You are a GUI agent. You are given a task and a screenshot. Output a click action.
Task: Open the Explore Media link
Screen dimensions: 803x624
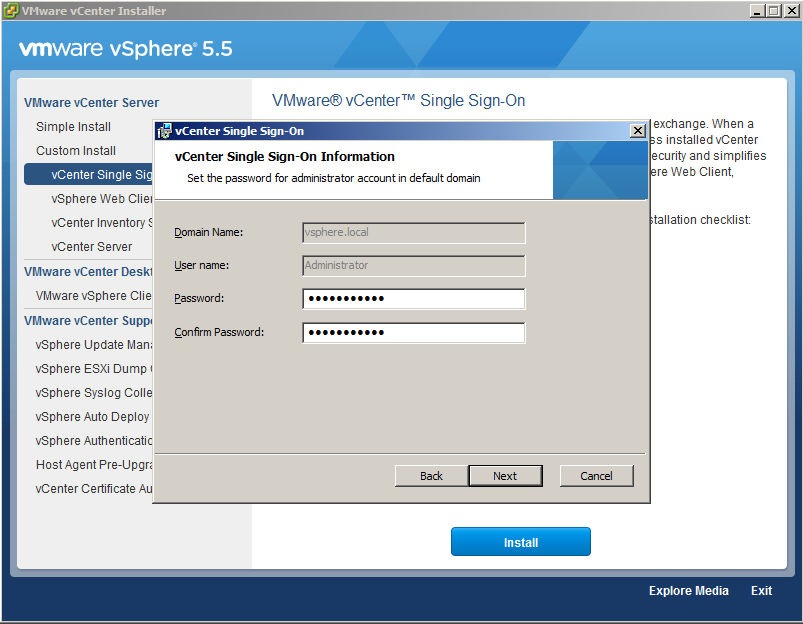pos(688,591)
